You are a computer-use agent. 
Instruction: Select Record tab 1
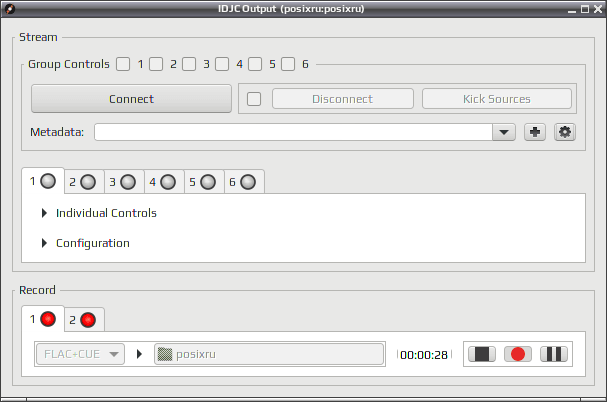(x=43, y=319)
